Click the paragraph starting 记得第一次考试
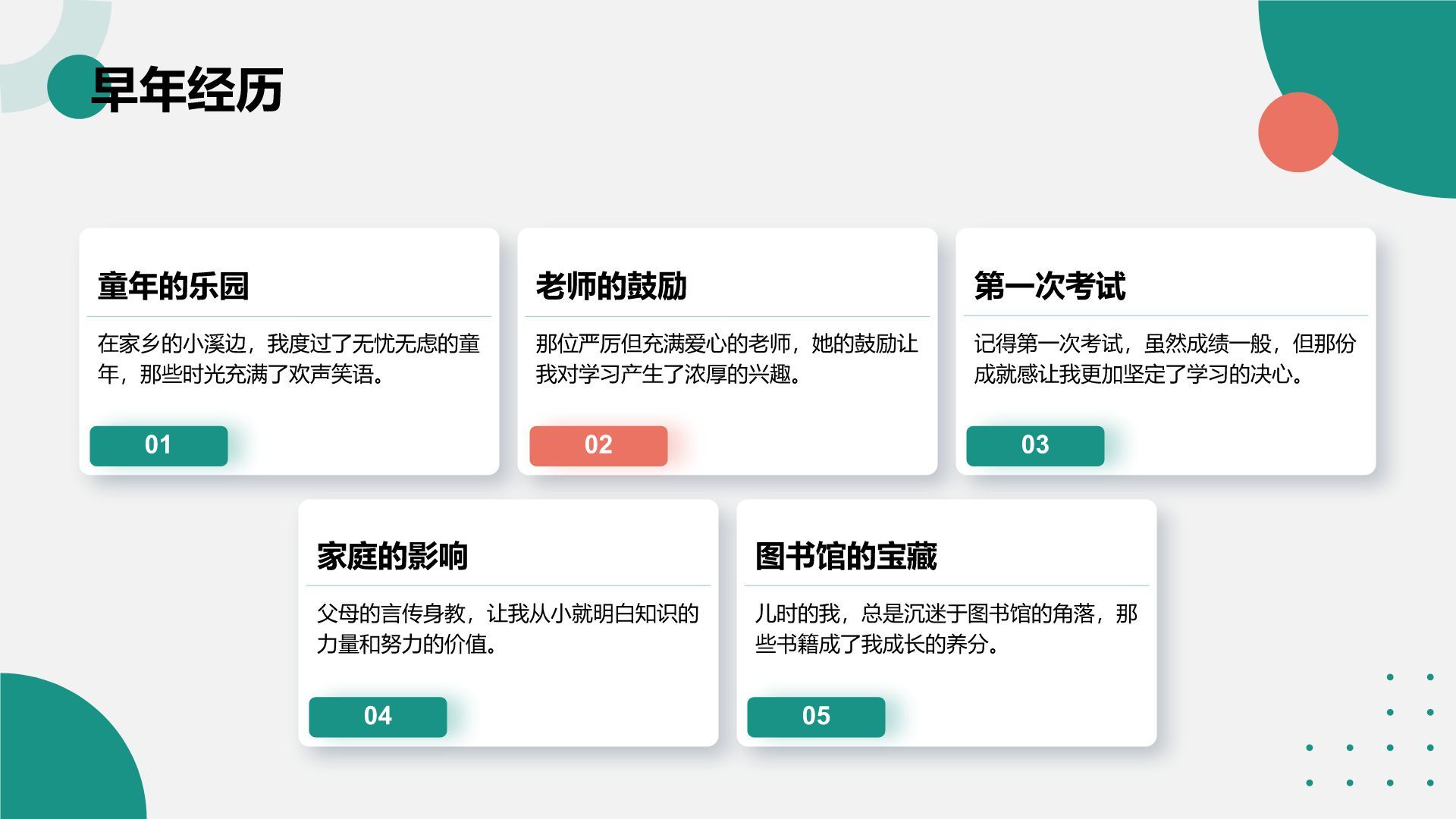The image size is (1456, 819). [1166, 359]
